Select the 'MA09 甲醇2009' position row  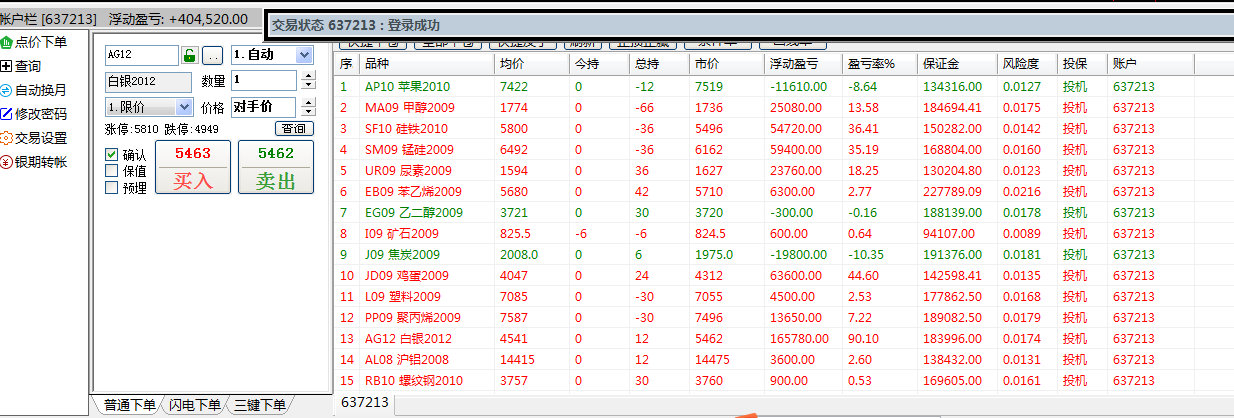coord(766,108)
